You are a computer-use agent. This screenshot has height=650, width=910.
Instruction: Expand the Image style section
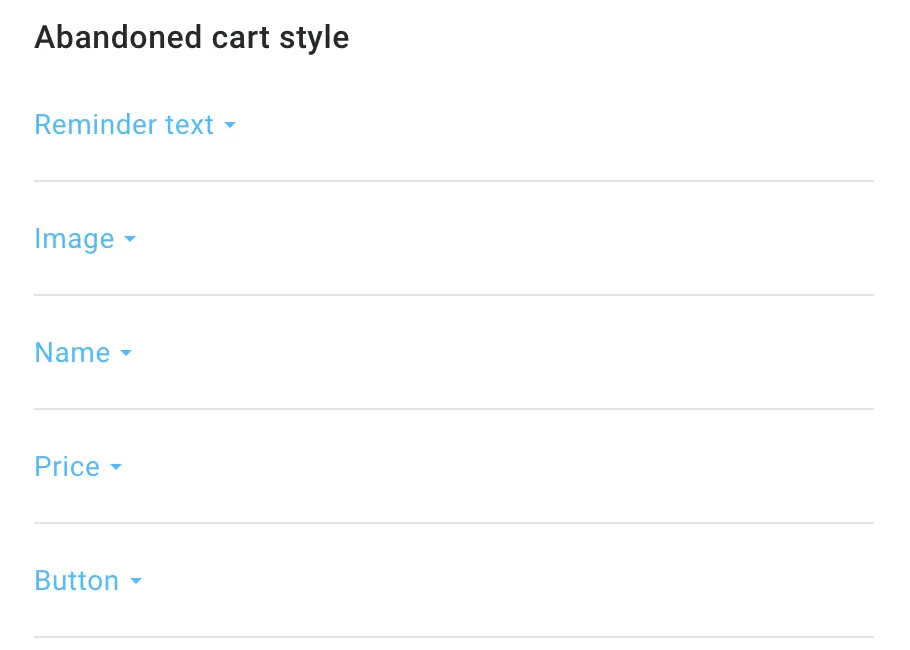[x=85, y=239]
